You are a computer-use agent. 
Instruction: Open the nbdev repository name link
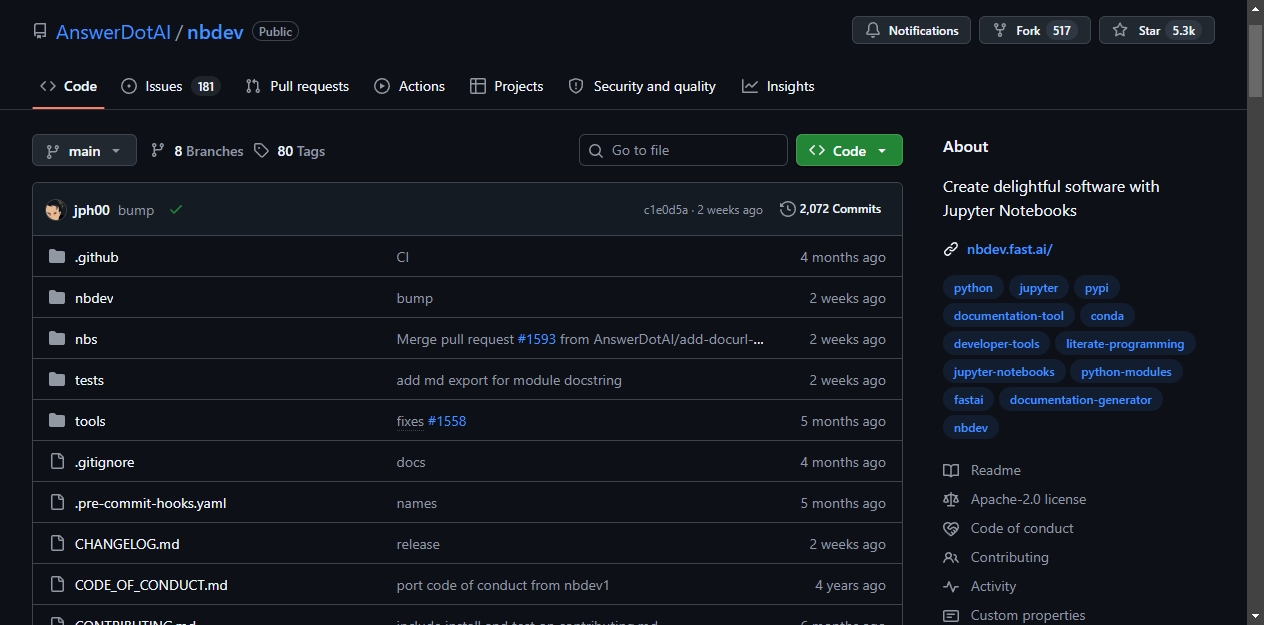(215, 32)
